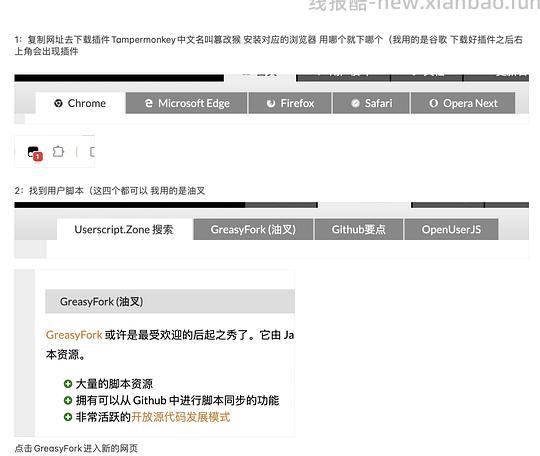Click the GreasyFork (油叉) gray section header
540x456 pixels.
tap(170, 301)
